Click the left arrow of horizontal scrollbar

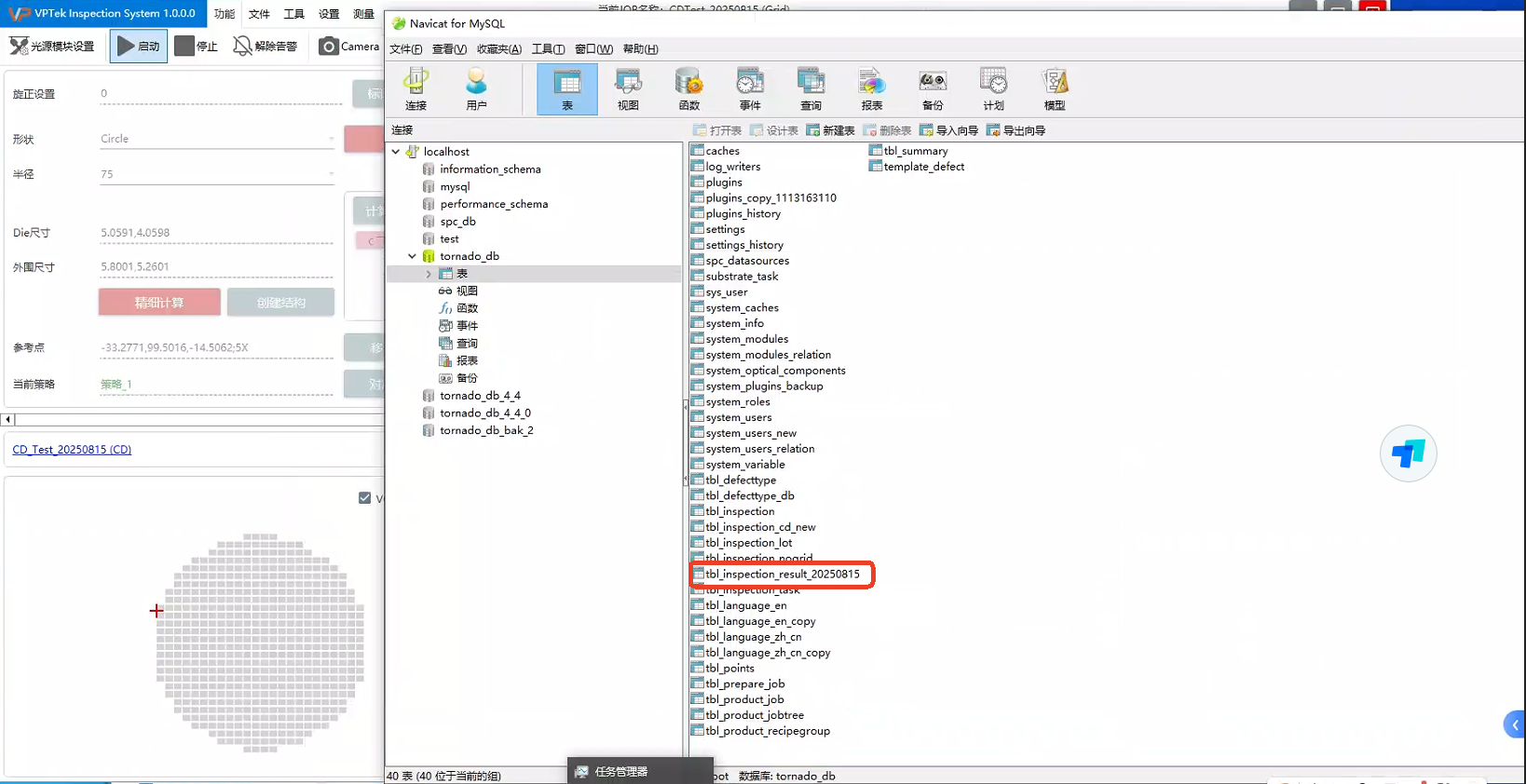8,420
